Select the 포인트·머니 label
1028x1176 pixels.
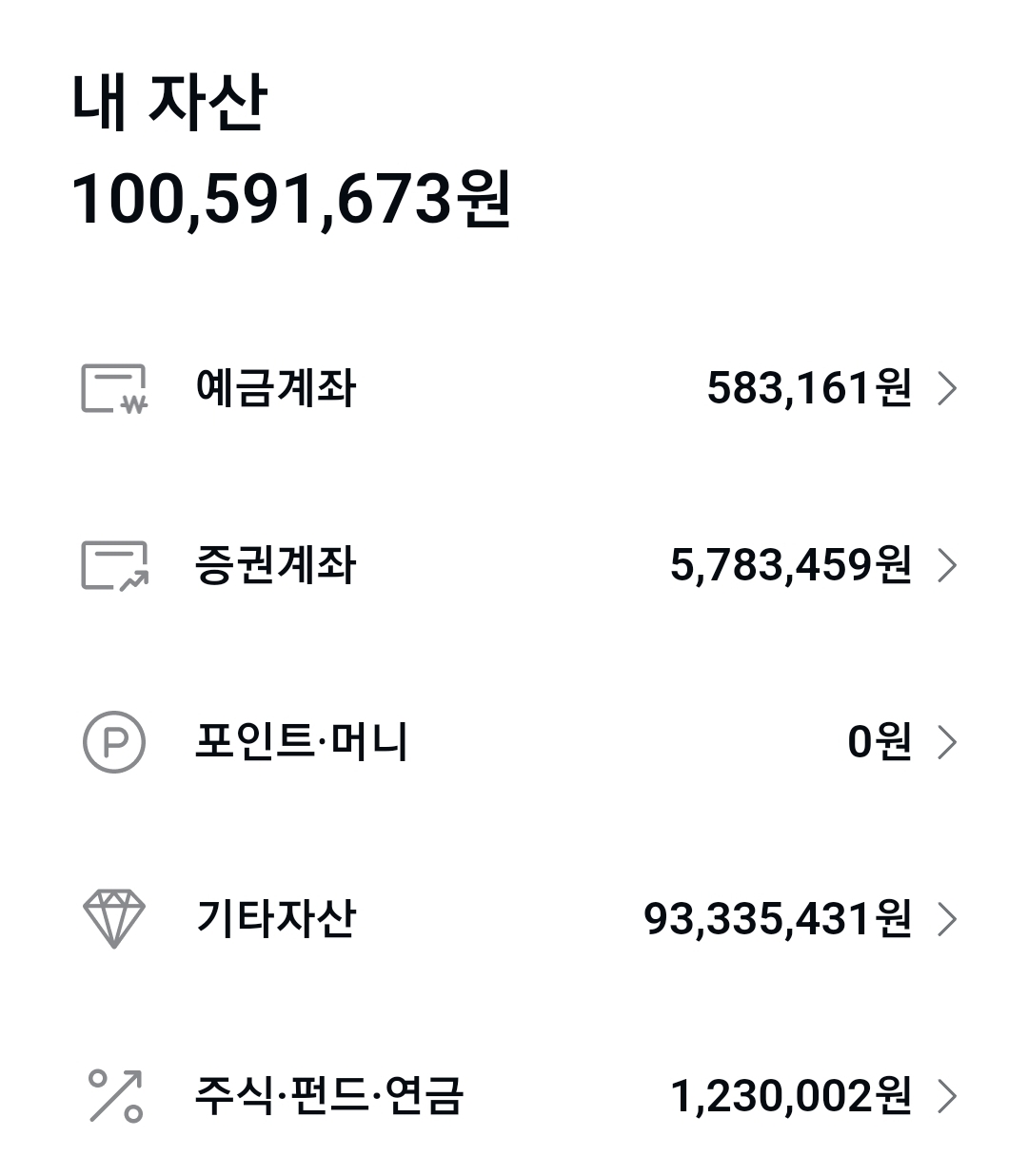tap(302, 742)
